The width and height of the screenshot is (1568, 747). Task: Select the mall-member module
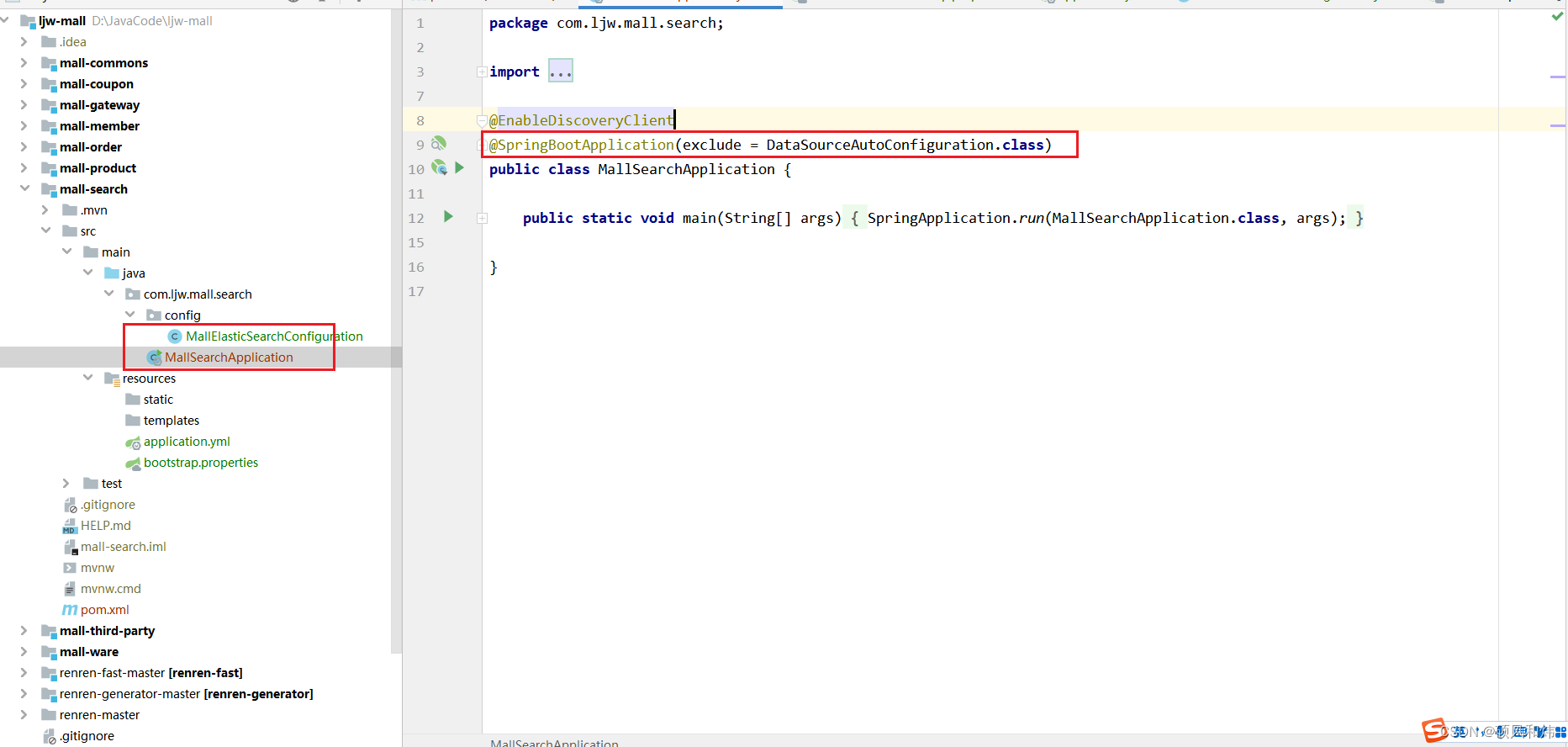coord(99,126)
